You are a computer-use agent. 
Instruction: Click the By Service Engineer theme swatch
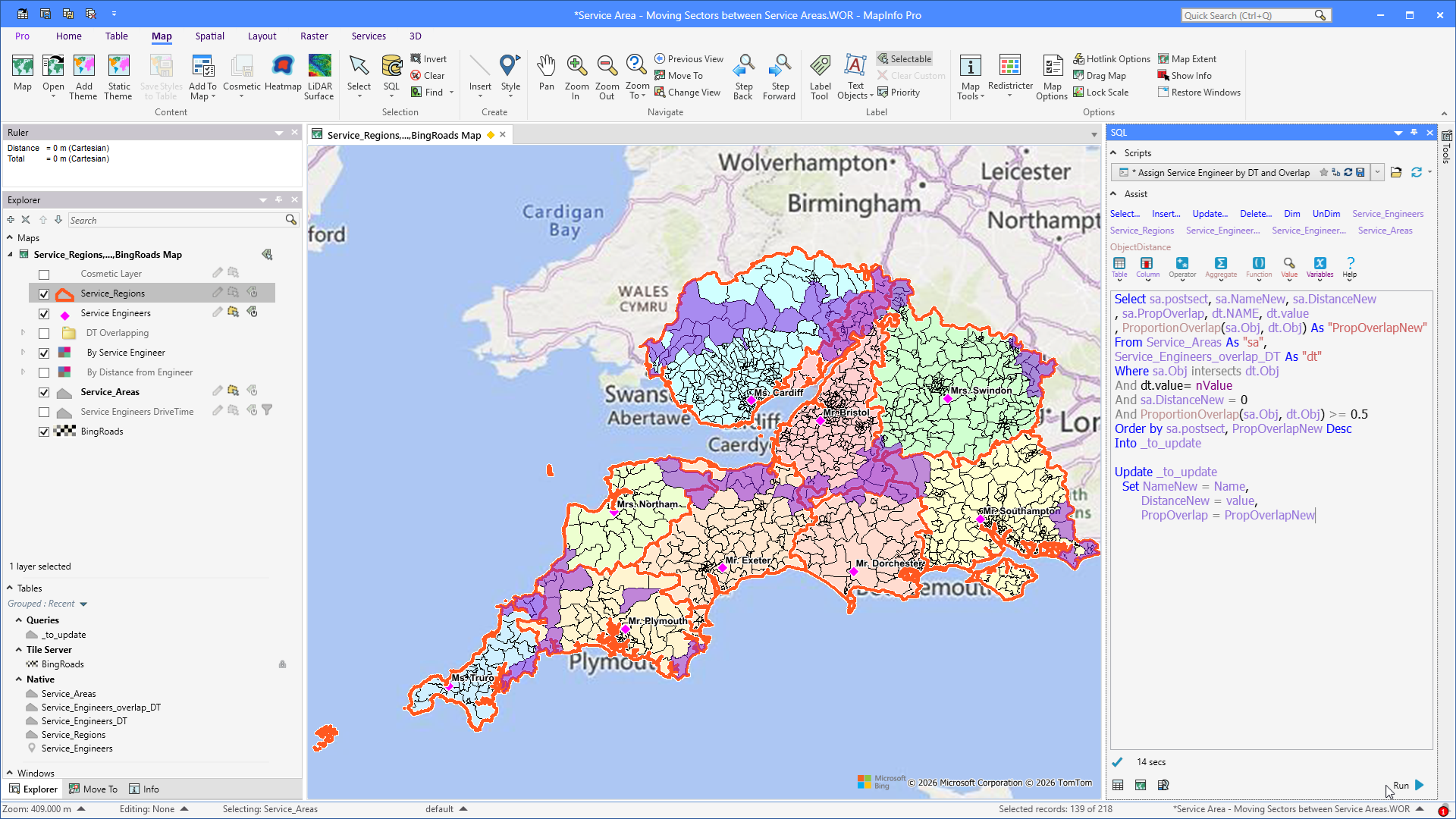(x=64, y=353)
